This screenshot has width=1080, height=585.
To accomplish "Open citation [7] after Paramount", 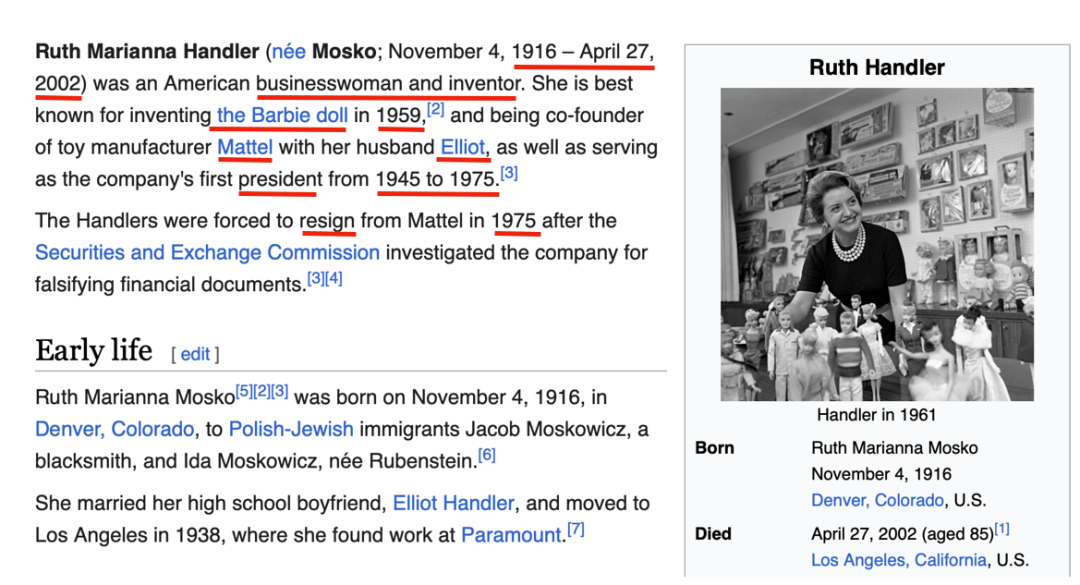I will (576, 530).
